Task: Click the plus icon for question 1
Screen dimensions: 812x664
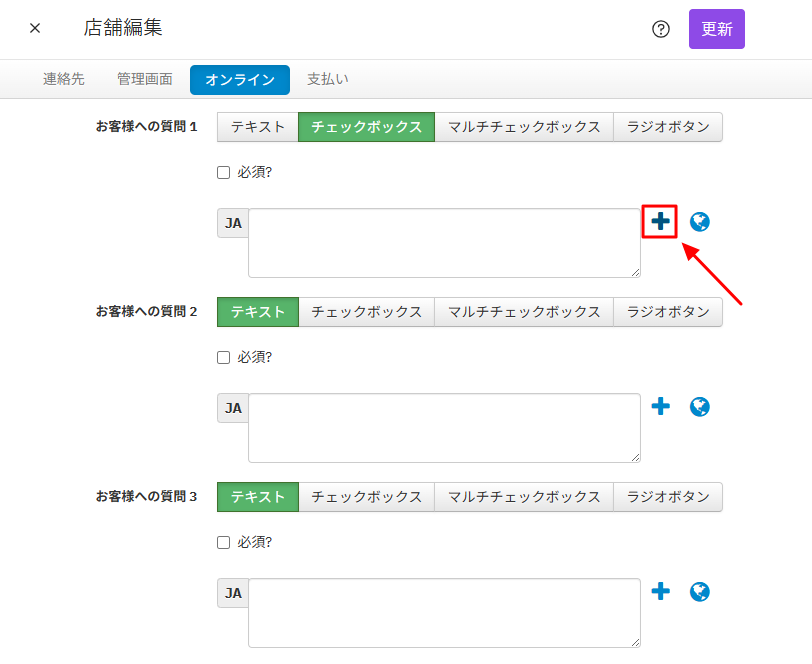Action: [x=660, y=222]
